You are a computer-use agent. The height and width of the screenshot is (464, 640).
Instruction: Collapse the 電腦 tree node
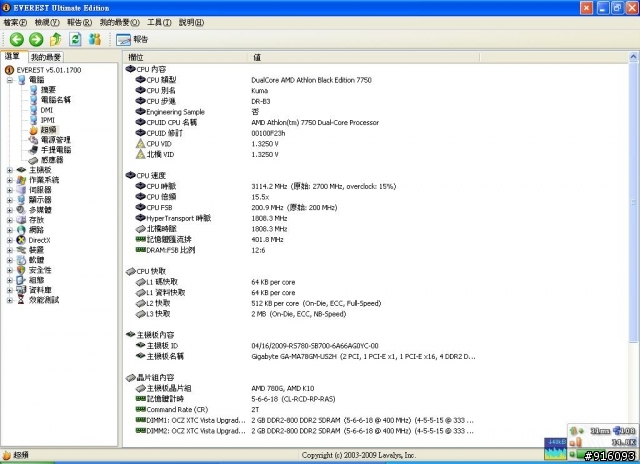pos(10,80)
